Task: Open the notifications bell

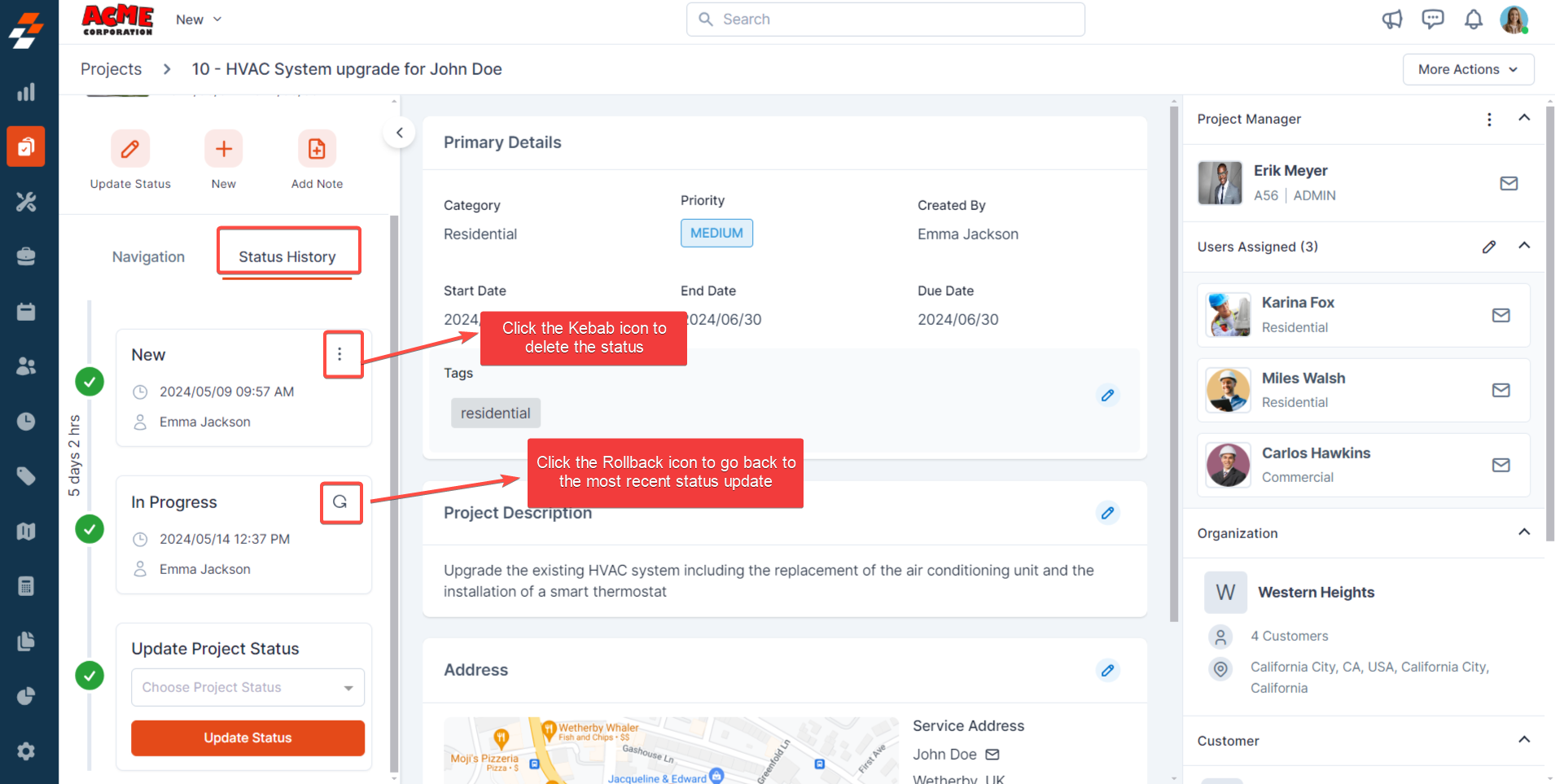Action: [1473, 20]
